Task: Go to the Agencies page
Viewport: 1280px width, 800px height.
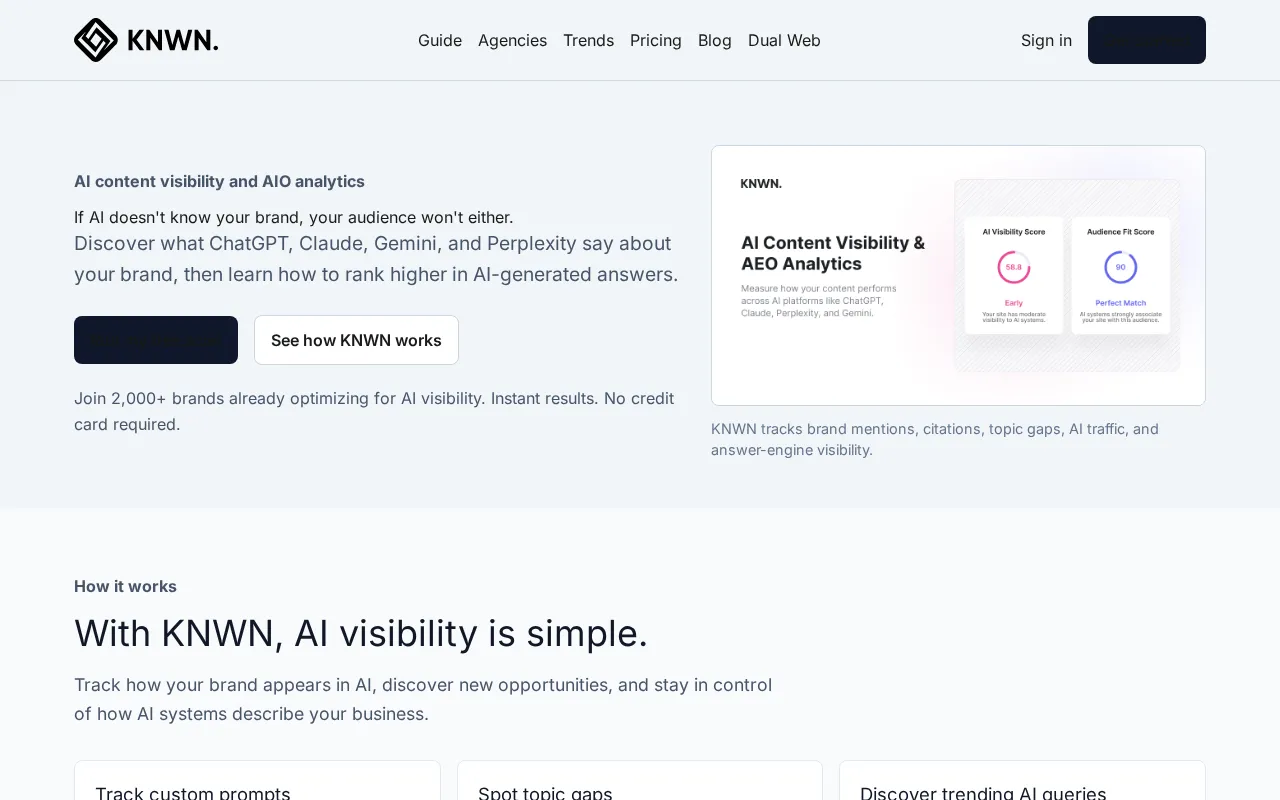Action: tap(512, 40)
